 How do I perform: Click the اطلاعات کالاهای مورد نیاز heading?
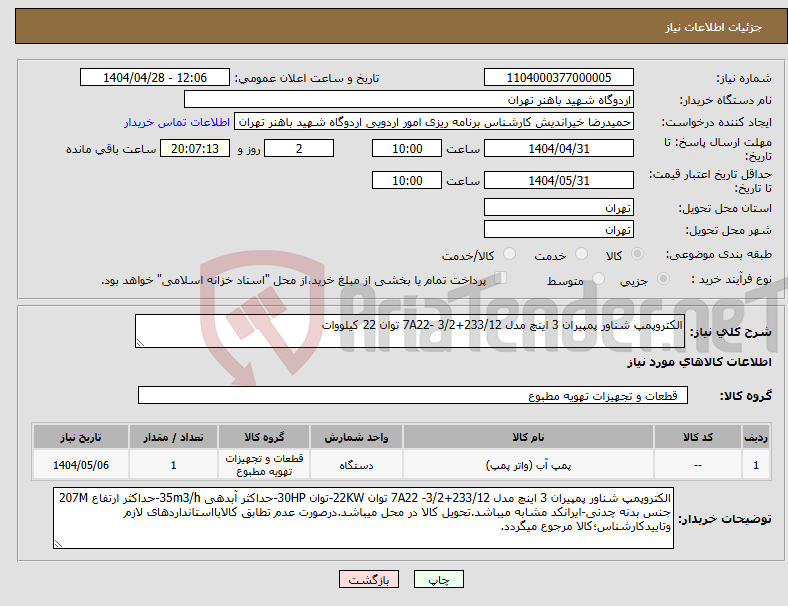[699, 362]
